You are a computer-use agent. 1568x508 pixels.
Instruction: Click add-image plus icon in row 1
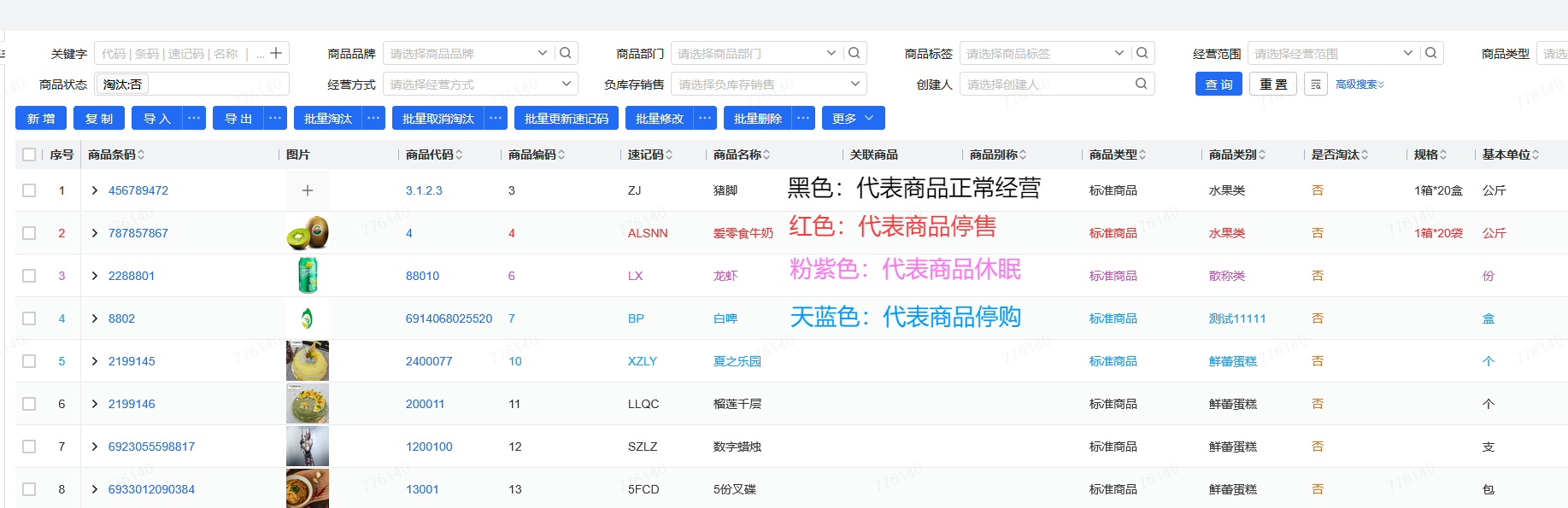[308, 190]
